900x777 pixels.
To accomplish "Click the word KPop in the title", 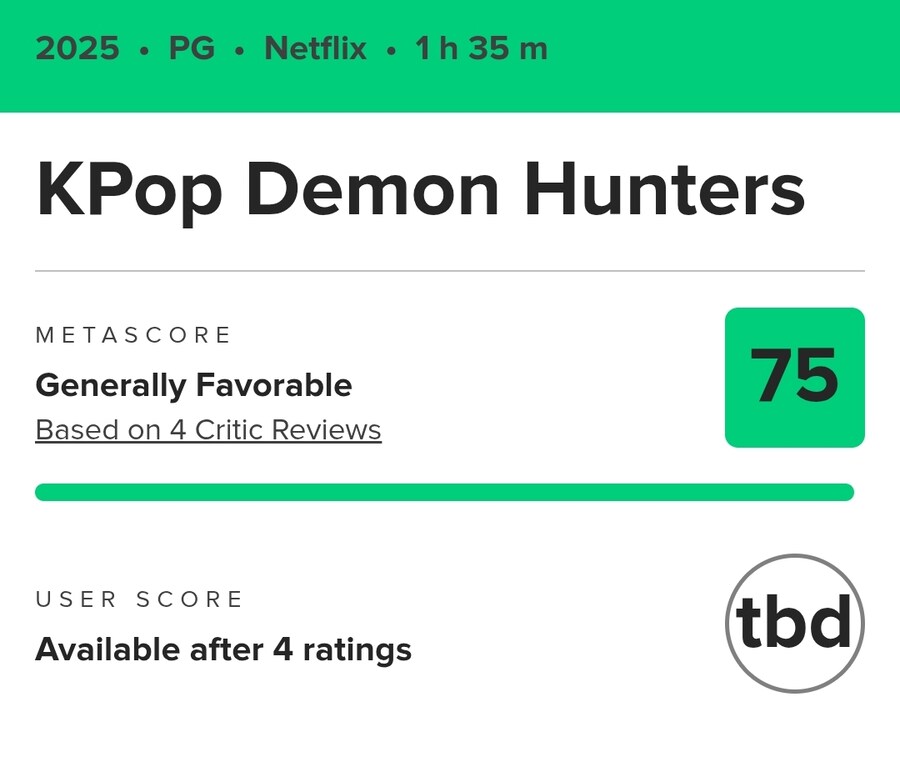I will click(129, 193).
